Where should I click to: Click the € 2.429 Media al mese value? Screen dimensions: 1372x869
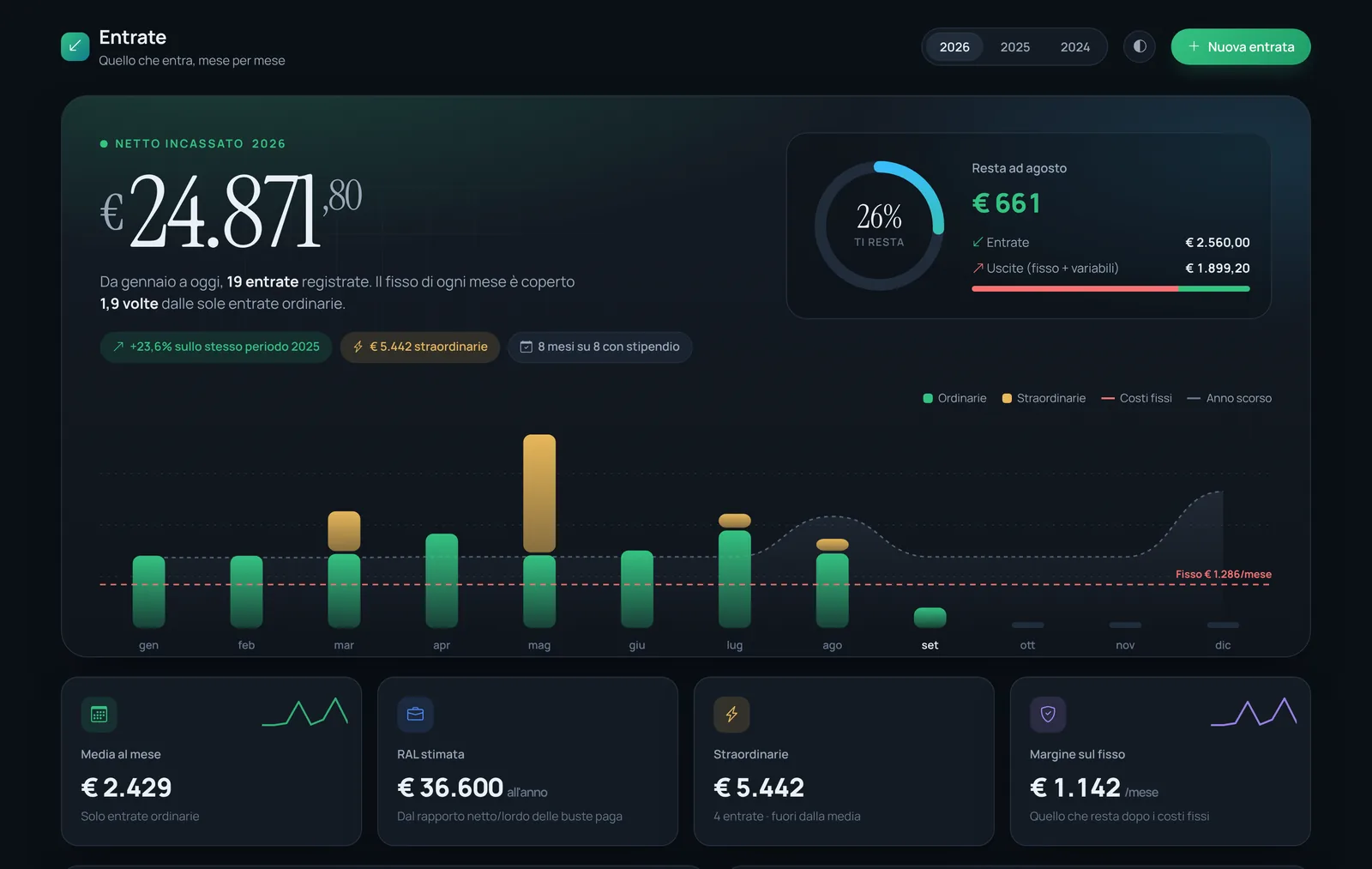[126, 788]
